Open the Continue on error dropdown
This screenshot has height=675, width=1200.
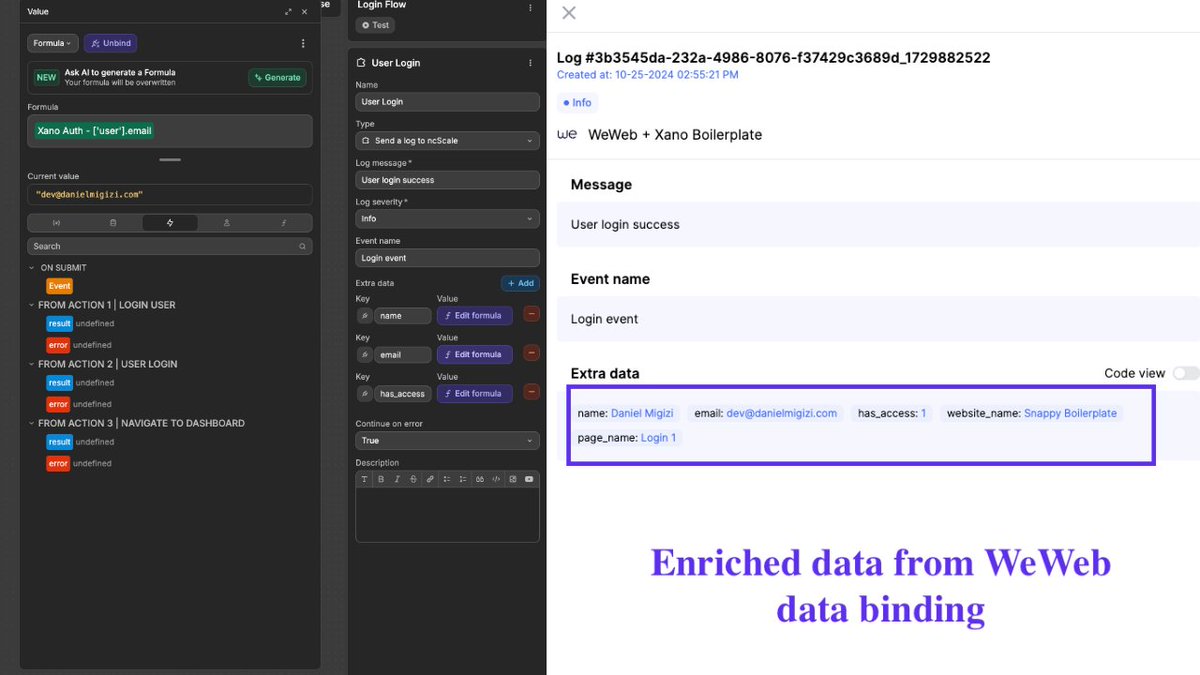447,440
